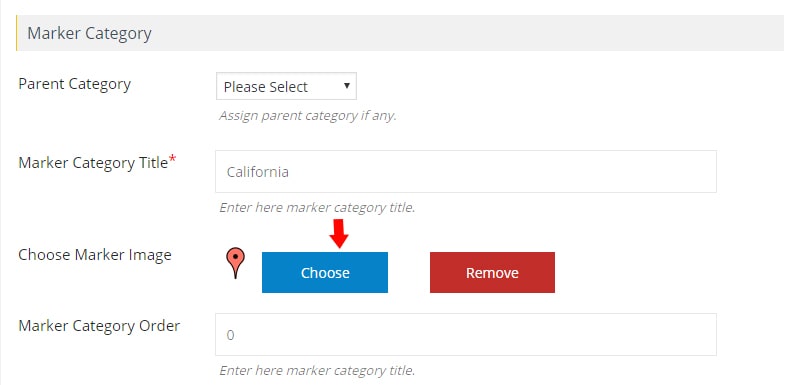This screenshot has height=385, width=799.
Task: Click the red required asterisk beside Title
Action: coord(173,159)
